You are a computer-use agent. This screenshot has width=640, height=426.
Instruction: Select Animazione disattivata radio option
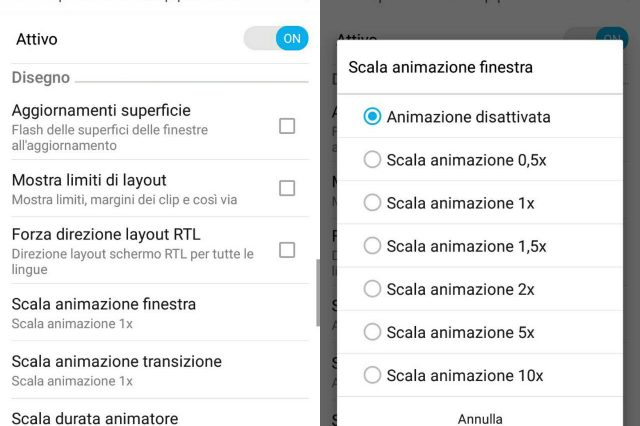(373, 117)
